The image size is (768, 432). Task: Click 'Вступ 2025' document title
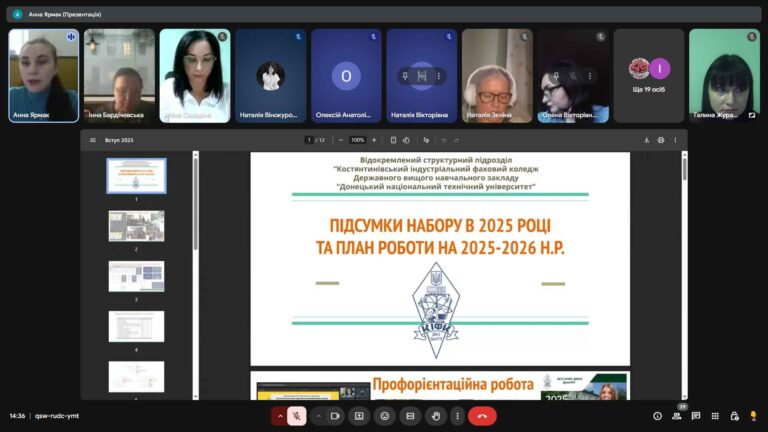pyautogui.click(x=119, y=140)
